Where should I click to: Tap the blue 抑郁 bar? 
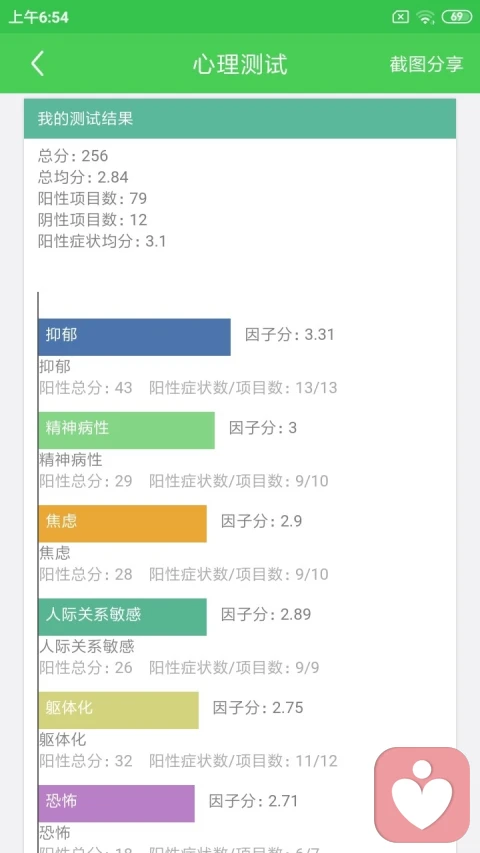point(134,337)
